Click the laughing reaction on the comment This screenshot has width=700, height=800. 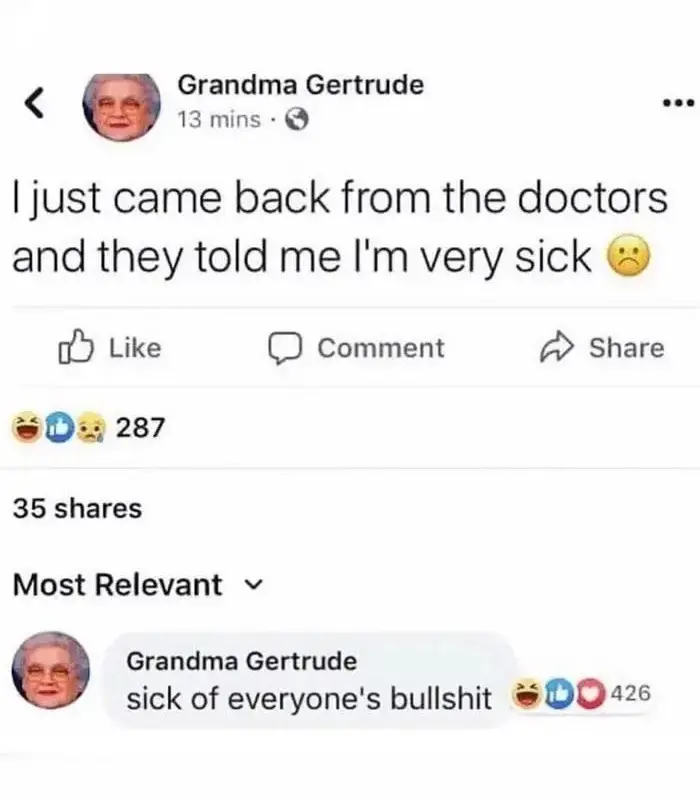[x=526, y=694]
